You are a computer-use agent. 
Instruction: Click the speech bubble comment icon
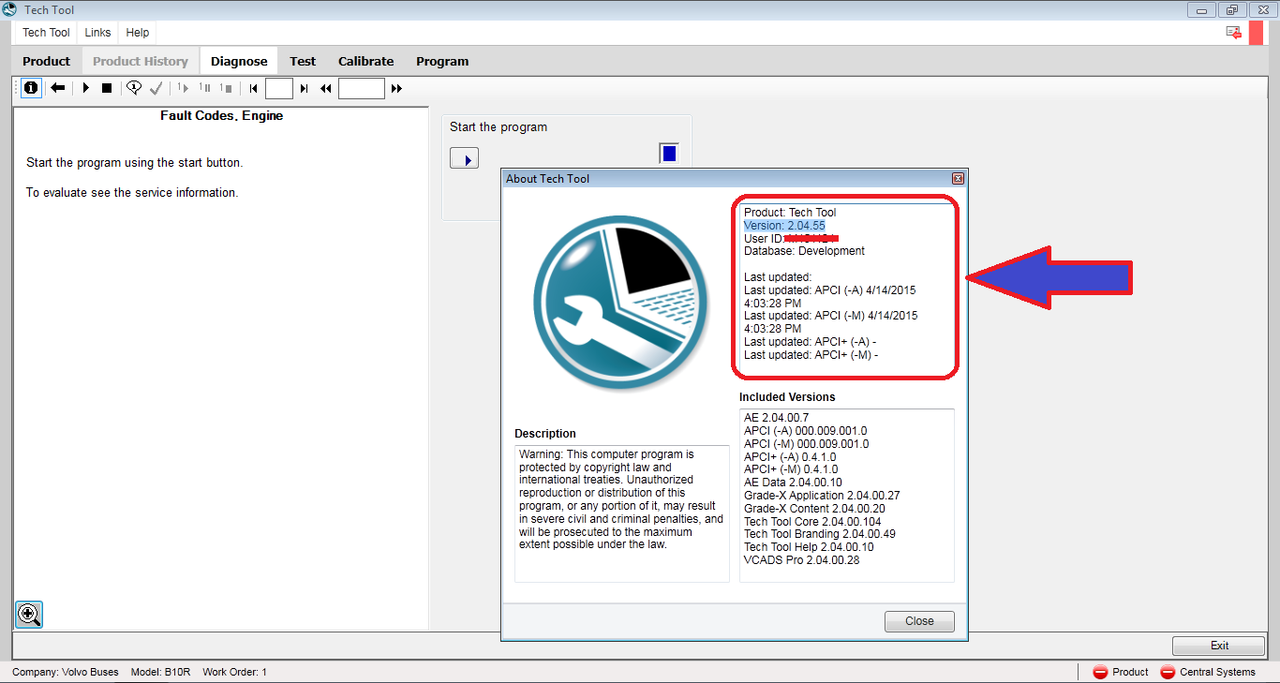[x=134, y=88]
